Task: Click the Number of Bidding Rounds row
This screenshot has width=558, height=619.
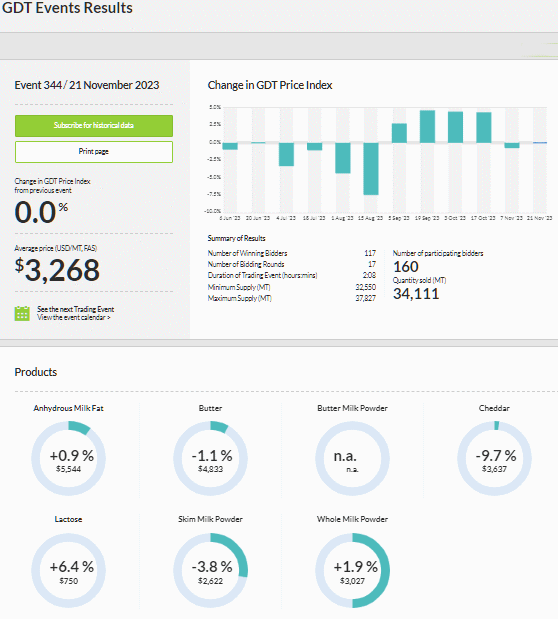Action: (292, 264)
